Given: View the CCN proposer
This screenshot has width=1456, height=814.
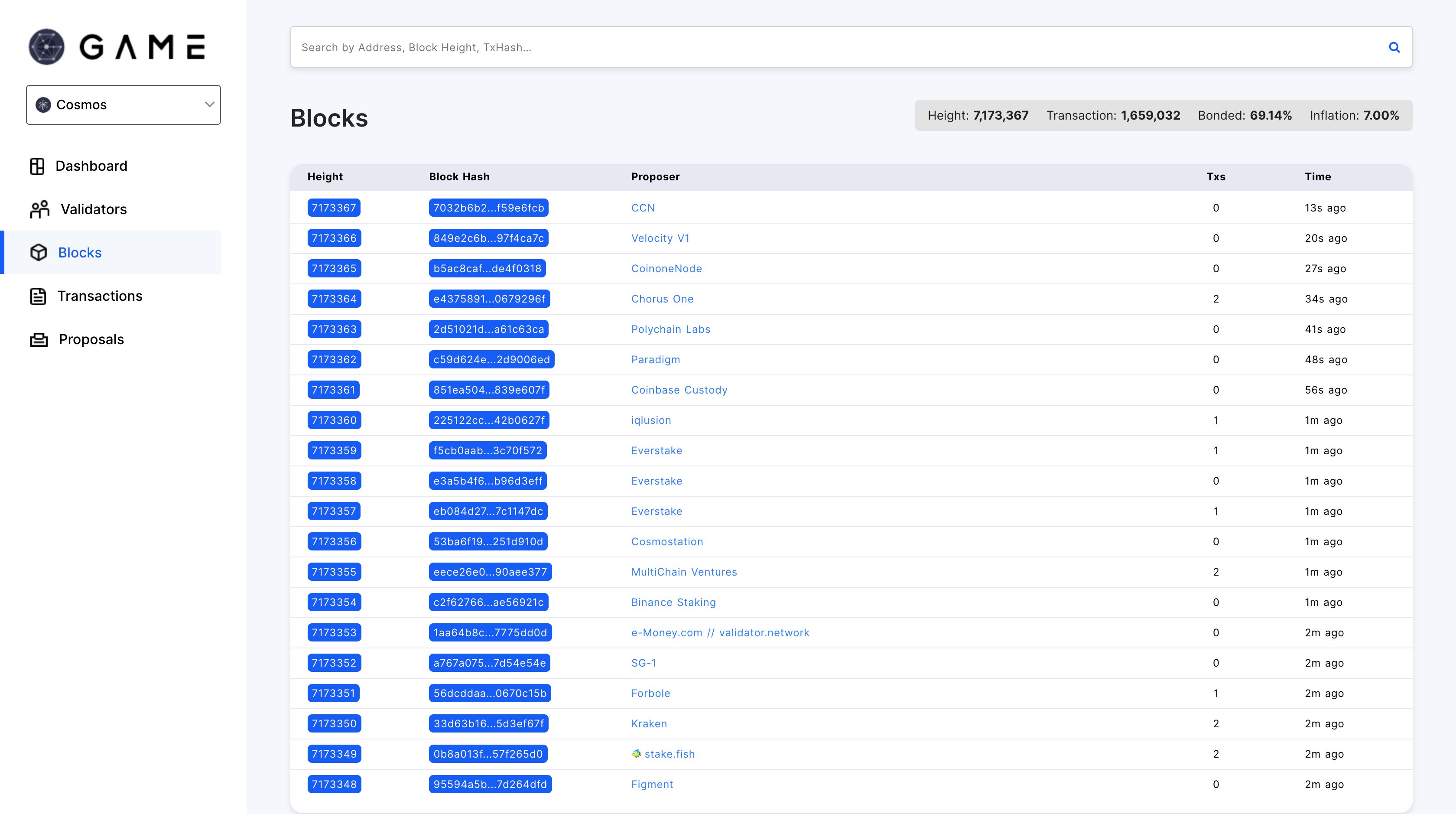Looking at the screenshot, I should [x=643, y=208].
